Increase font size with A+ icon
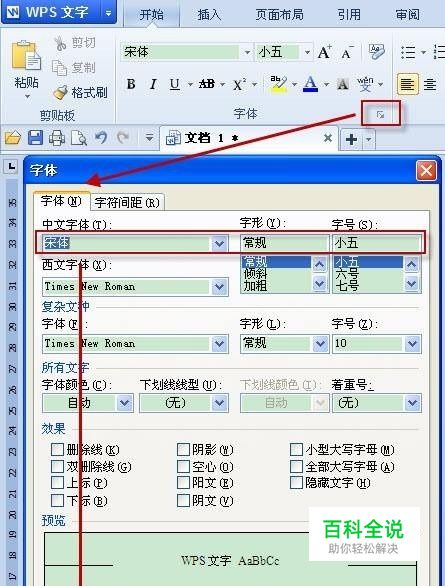445x586 pixels. point(324,52)
